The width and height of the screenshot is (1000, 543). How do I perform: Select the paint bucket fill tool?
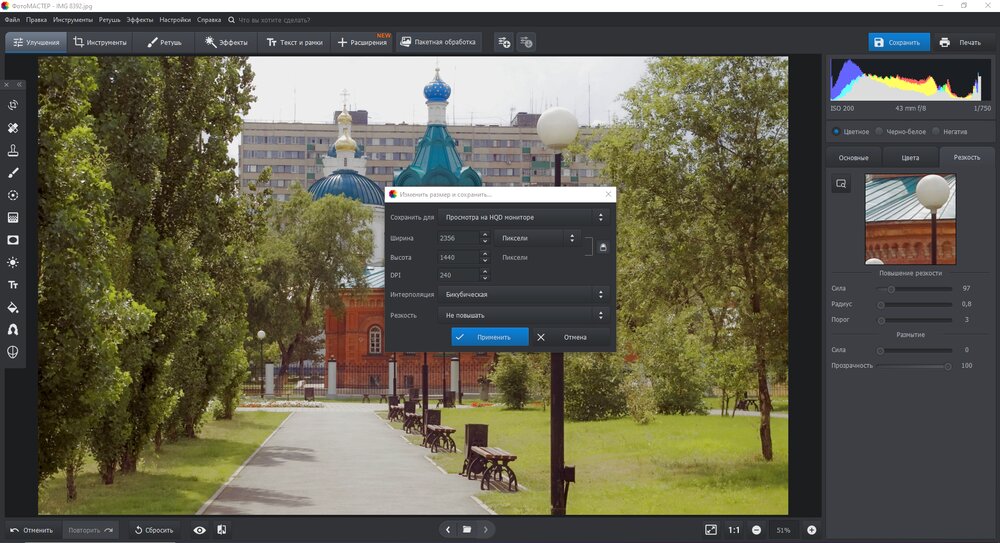13,307
